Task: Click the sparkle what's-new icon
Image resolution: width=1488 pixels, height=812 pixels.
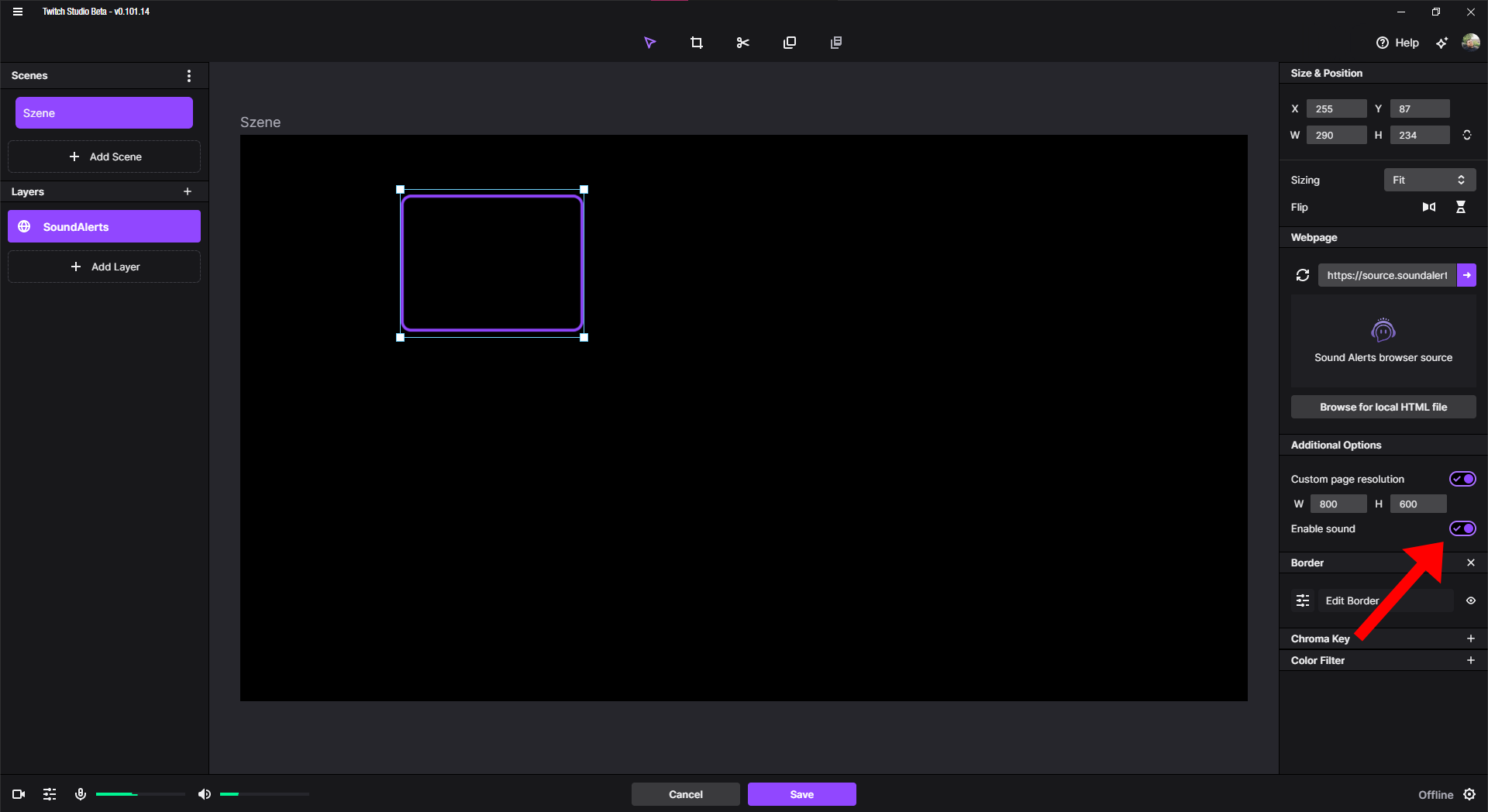Action: [x=1441, y=43]
